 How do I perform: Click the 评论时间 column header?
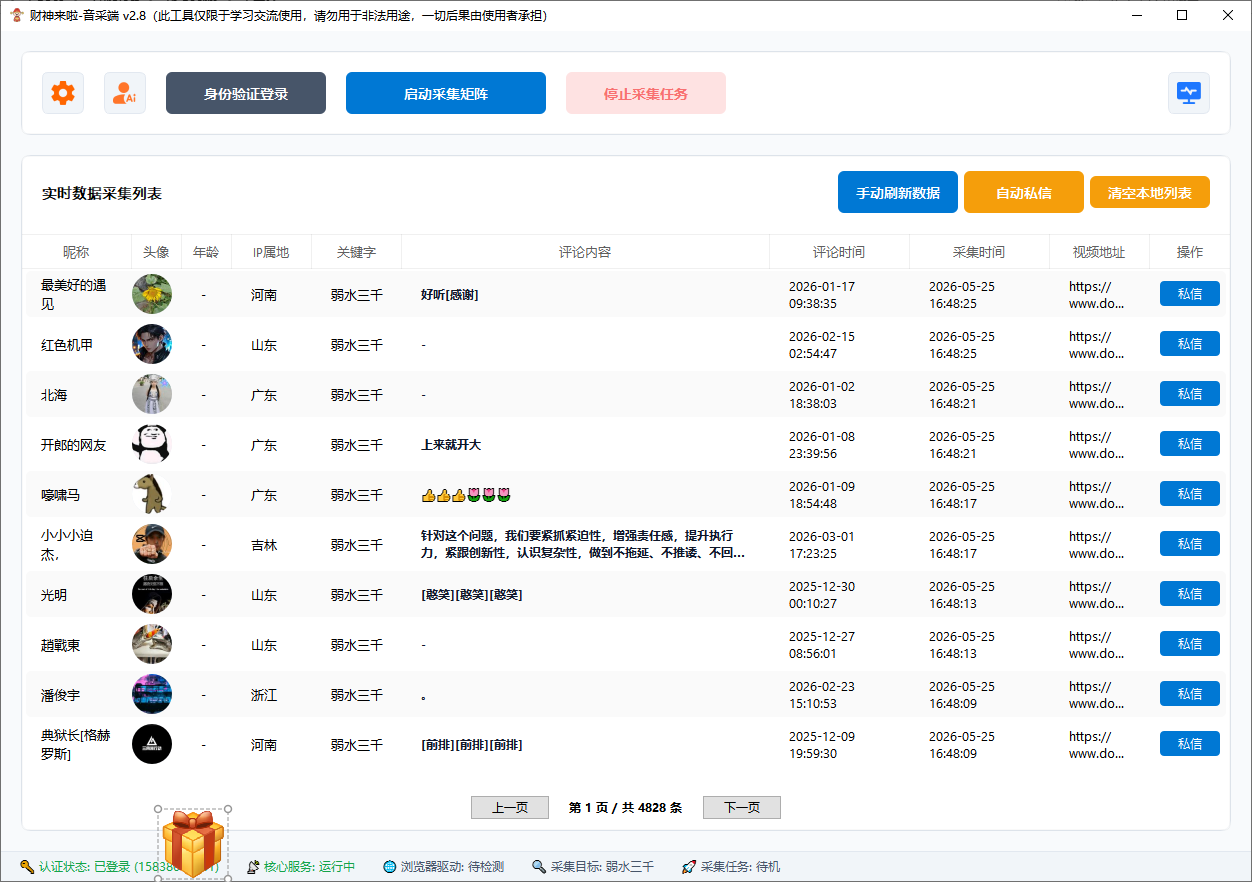pos(839,252)
